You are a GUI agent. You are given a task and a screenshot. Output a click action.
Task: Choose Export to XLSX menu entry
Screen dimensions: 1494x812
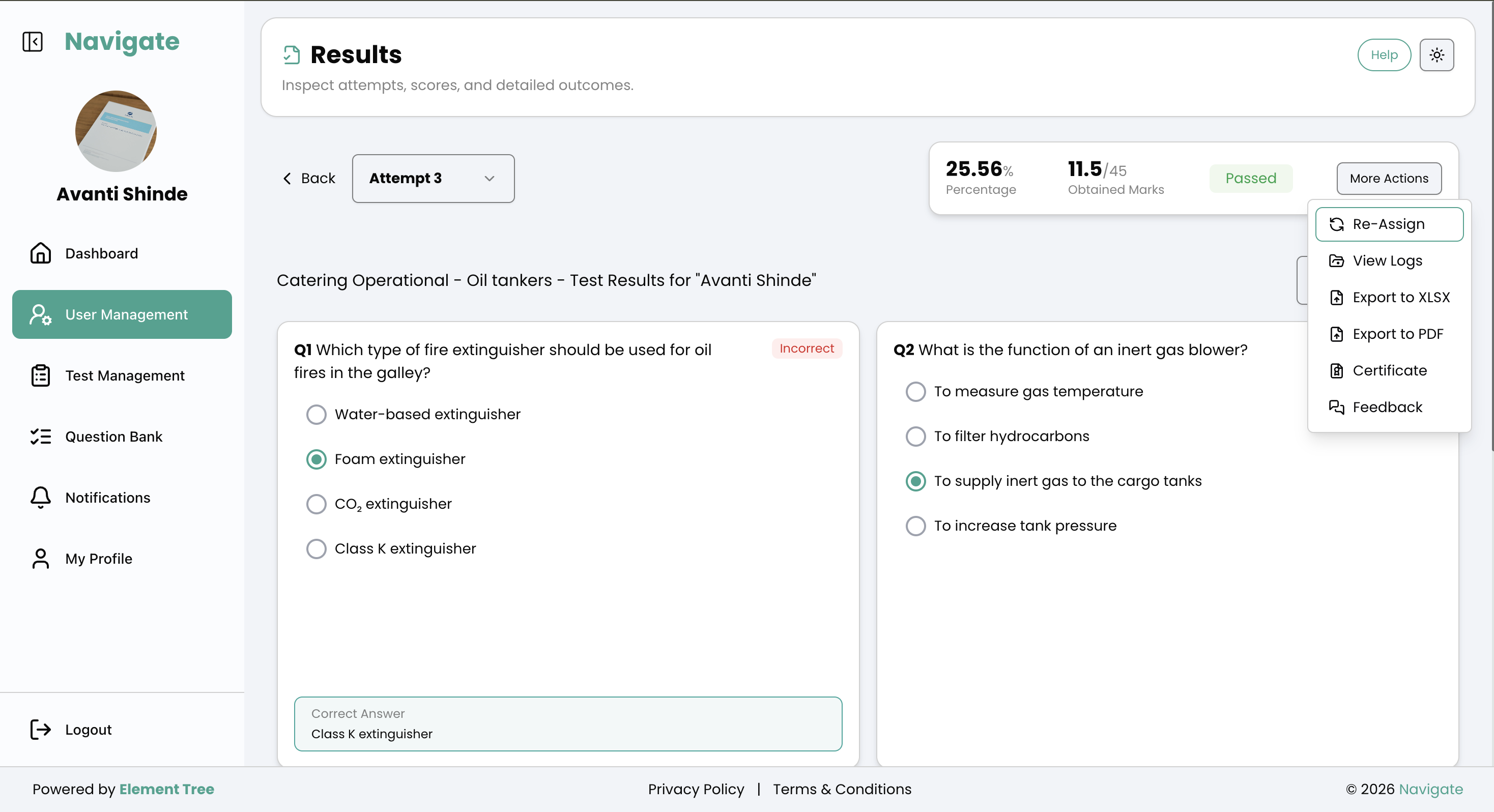(1389, 298)
